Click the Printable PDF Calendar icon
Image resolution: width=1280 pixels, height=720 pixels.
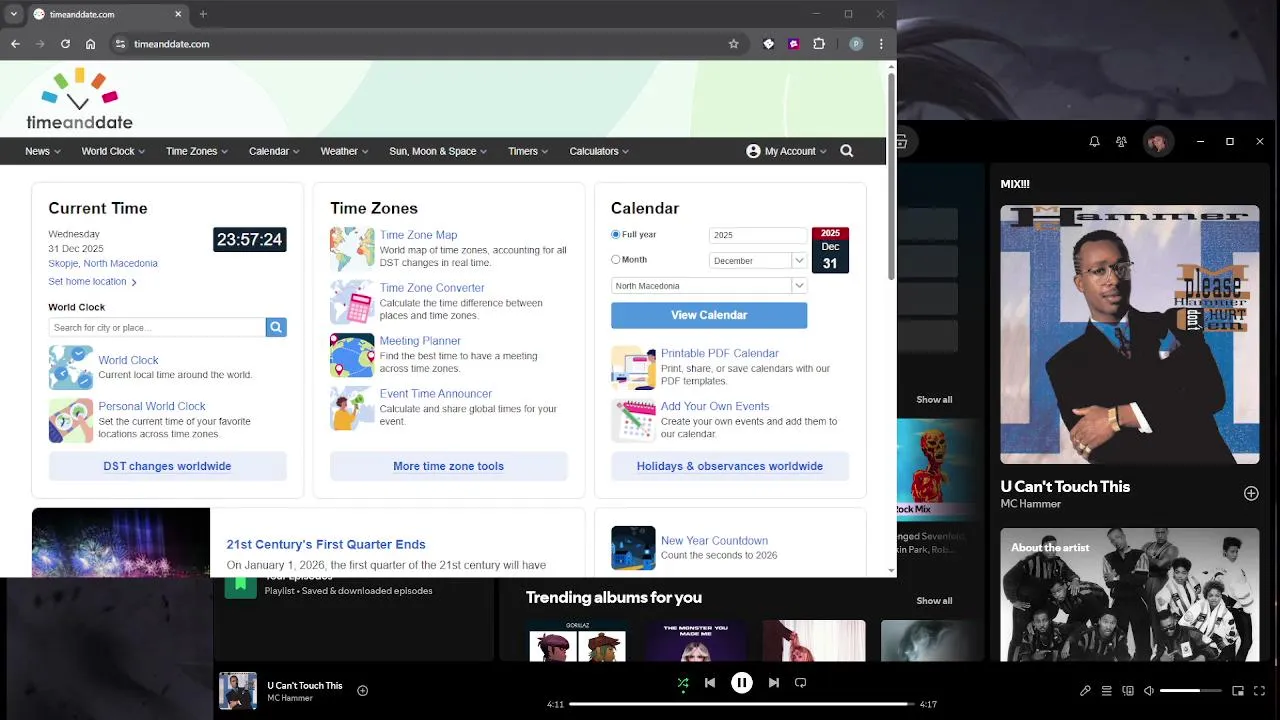click(x=633, y=368)
